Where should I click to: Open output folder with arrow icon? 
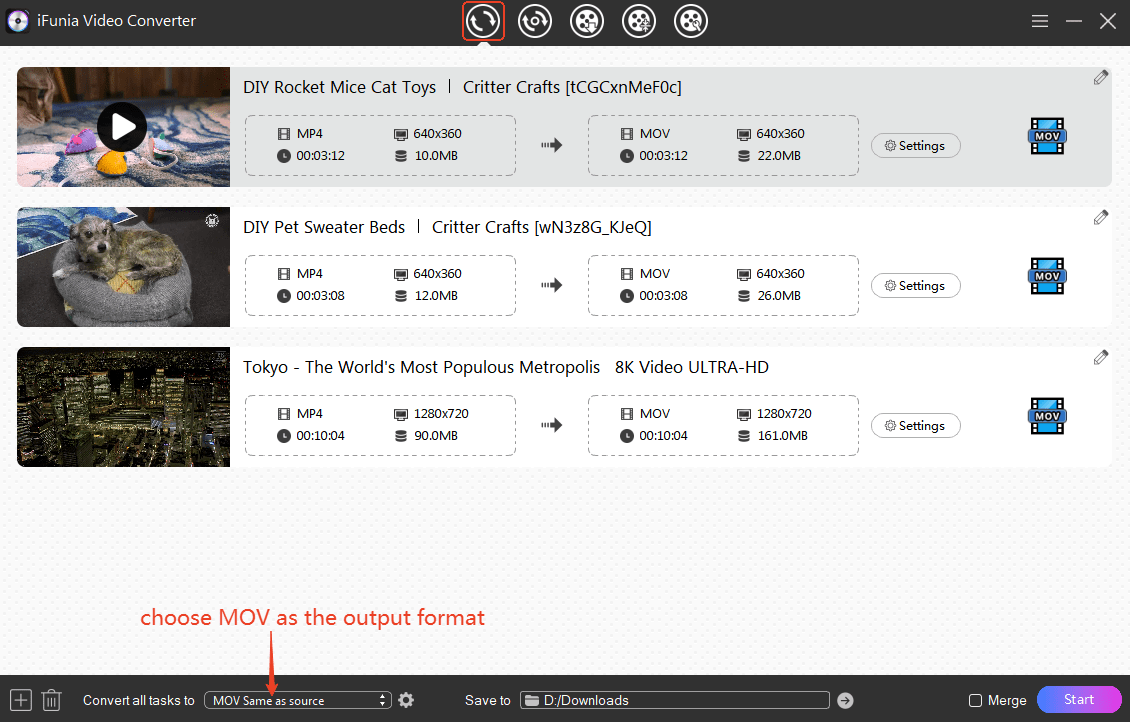[845, 700]
